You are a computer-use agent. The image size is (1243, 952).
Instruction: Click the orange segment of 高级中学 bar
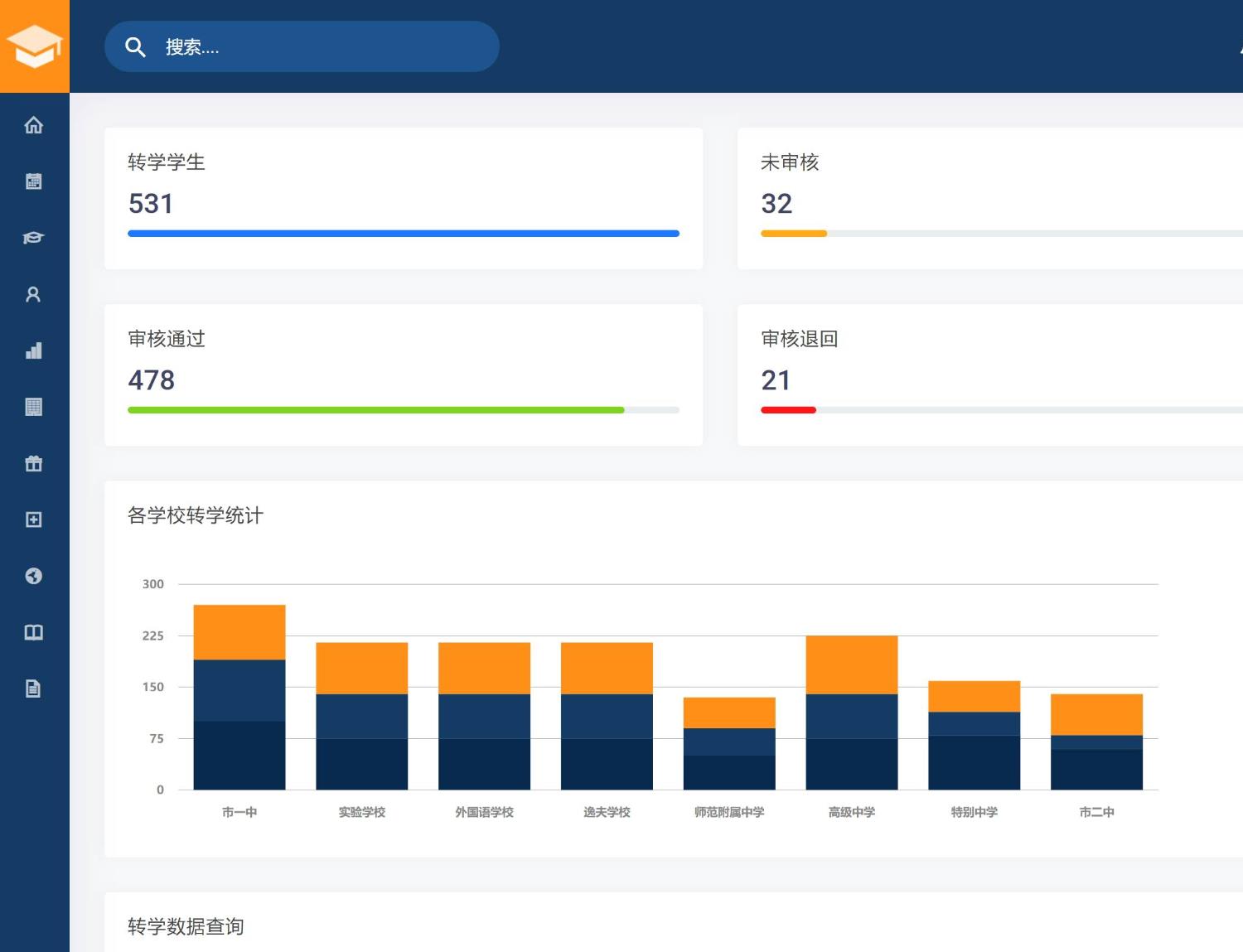click(x=852, y=664)
